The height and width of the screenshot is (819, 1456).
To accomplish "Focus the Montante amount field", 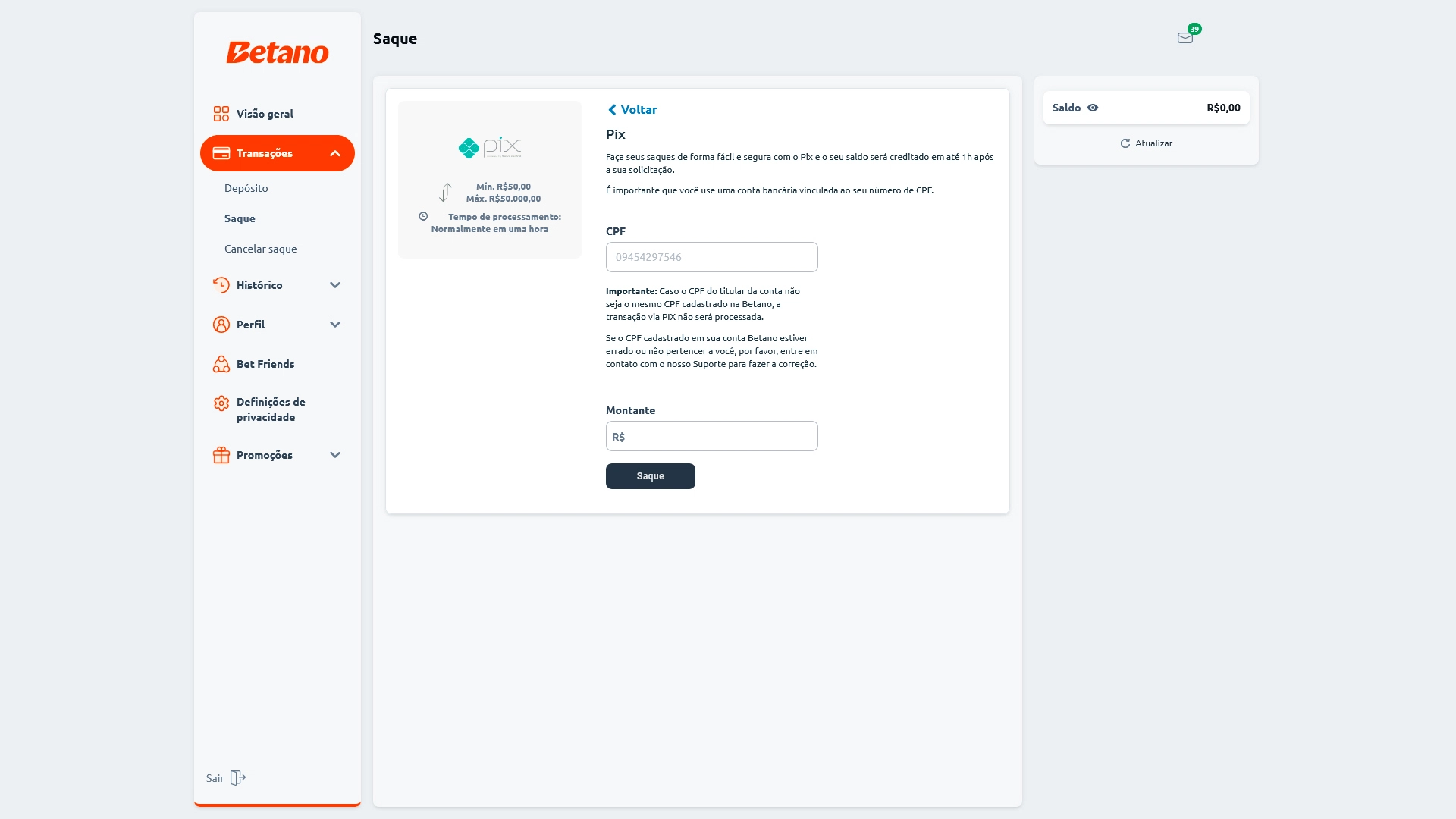I will pos(712,436).
